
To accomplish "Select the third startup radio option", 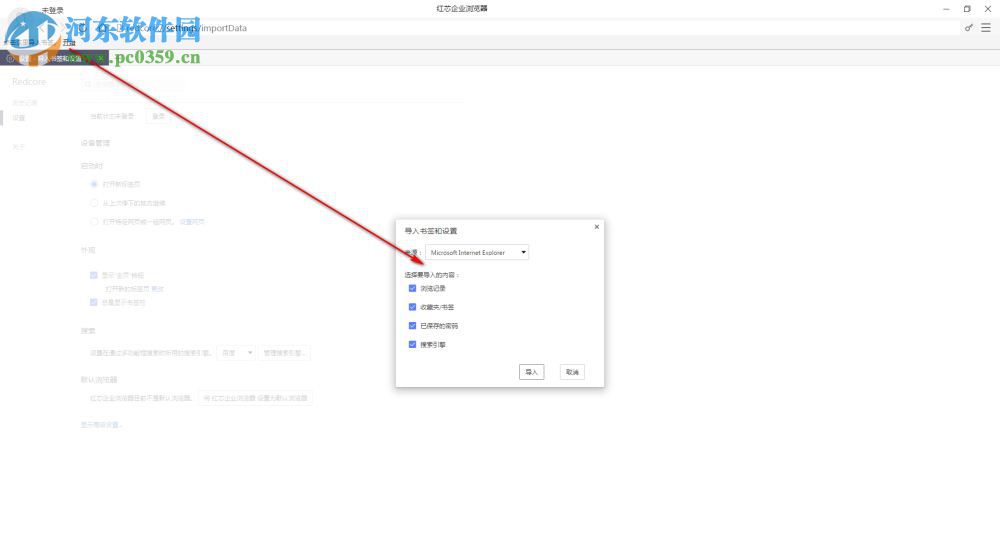I will (94, 221).
